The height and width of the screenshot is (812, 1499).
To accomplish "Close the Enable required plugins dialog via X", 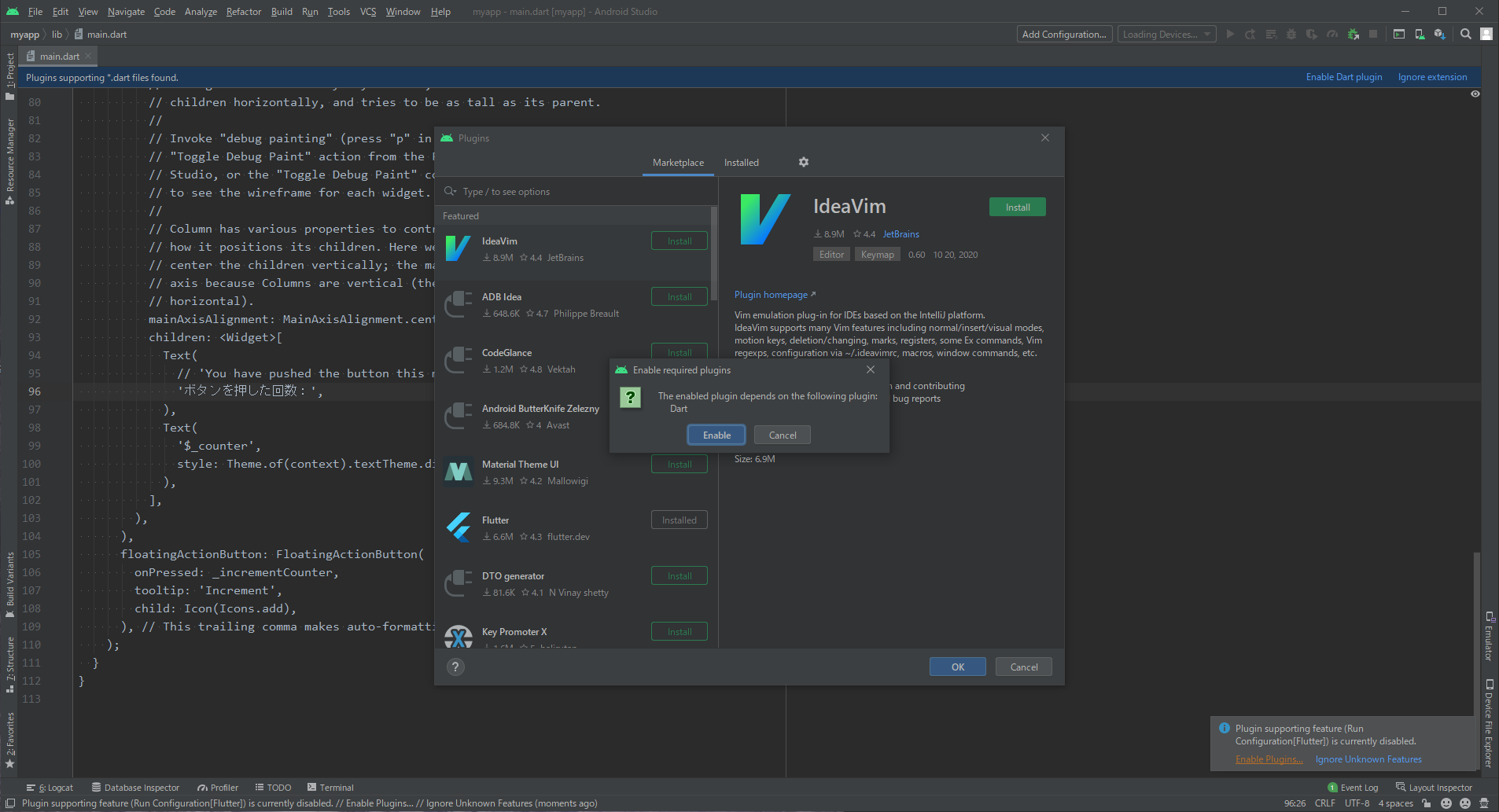I will click(x=871, y=369).
